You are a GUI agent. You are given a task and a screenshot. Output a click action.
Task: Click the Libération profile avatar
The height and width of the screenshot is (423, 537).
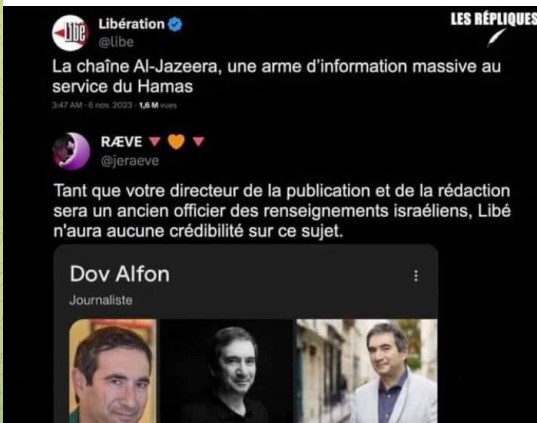tap(70, 33)
